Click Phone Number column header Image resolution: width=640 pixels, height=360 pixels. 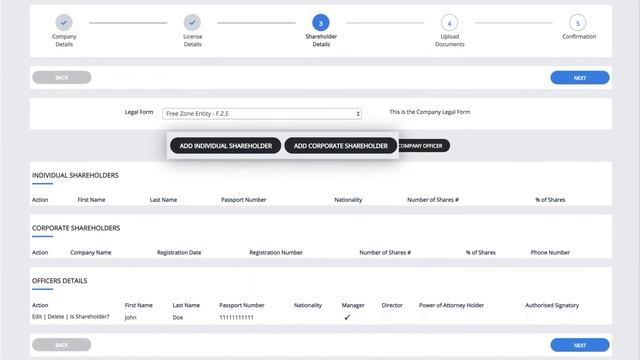550,252
